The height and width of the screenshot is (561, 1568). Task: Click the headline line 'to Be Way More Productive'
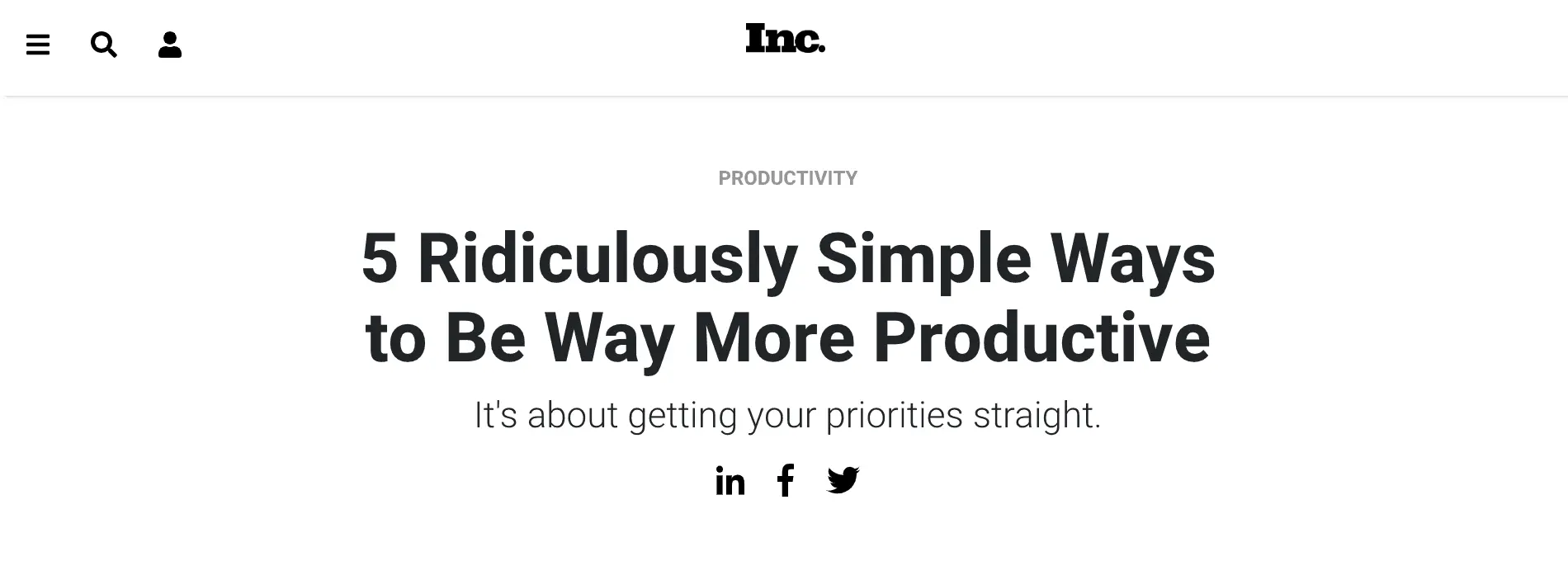pos(788,338)
